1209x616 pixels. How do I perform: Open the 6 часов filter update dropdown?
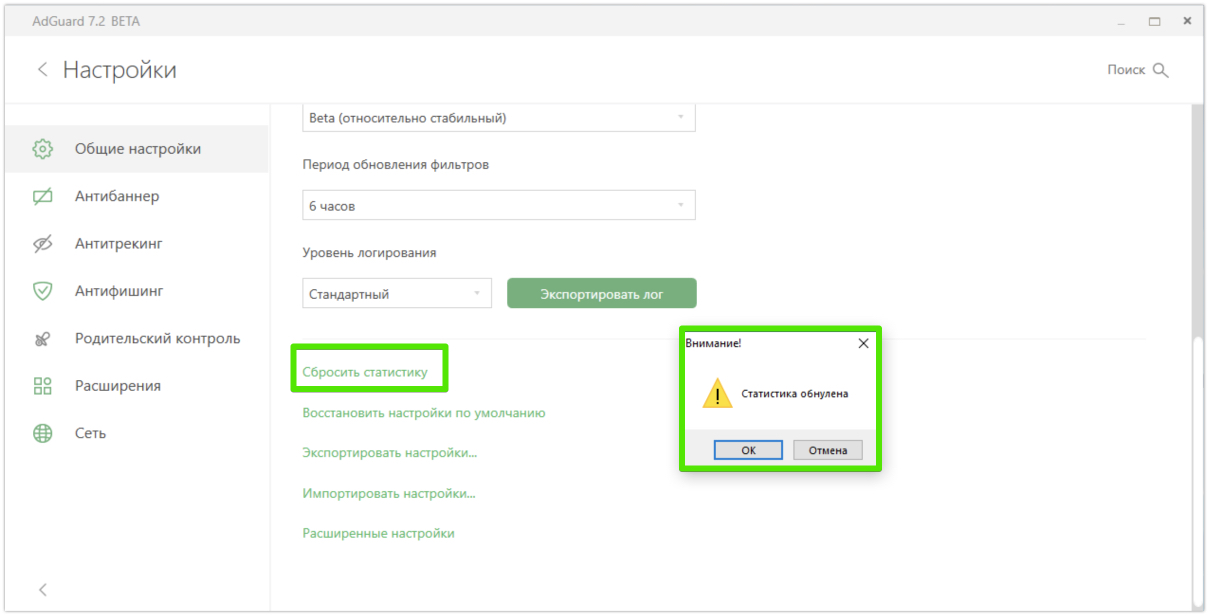tap(498, 206)
